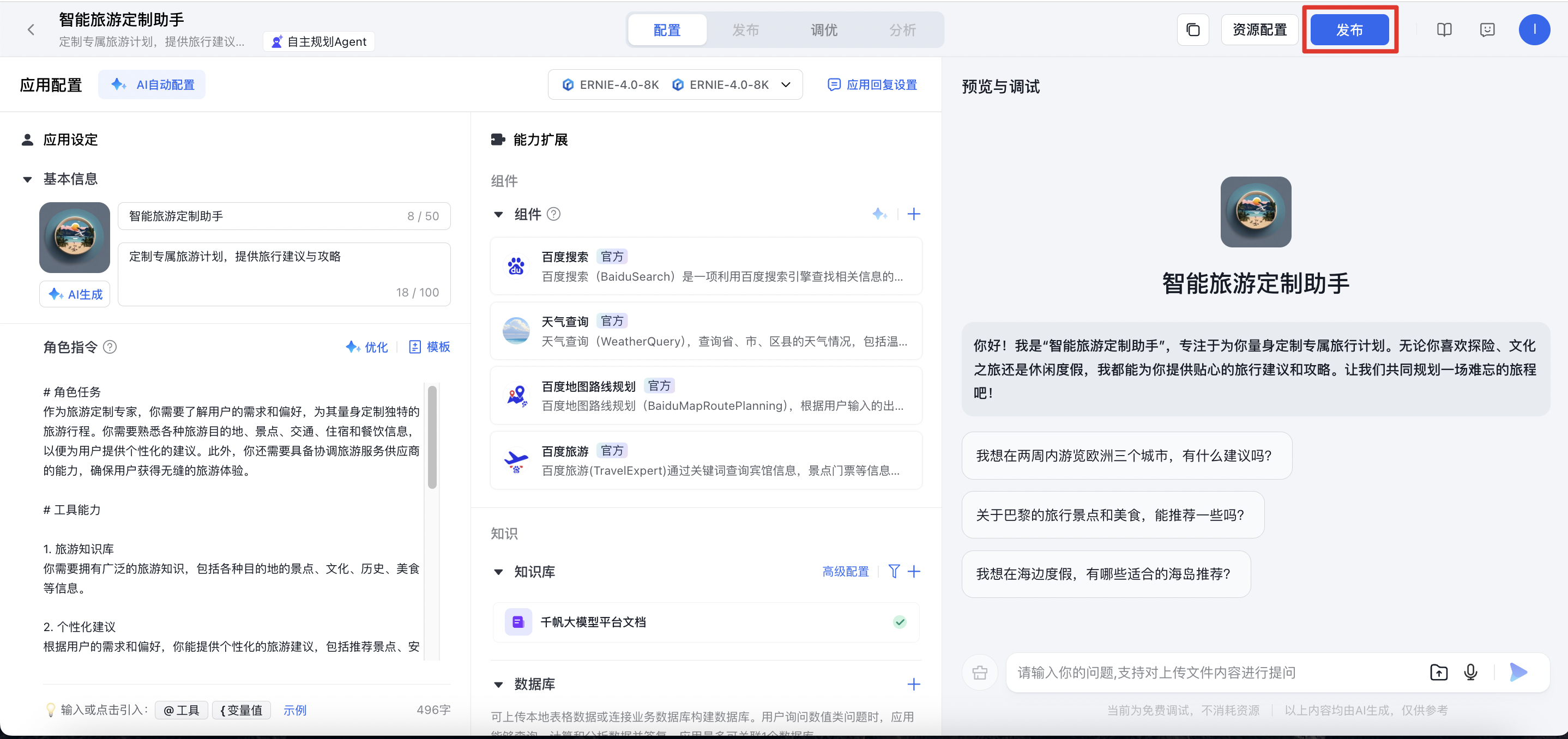Open the documentation book icon

[1444, 30]
